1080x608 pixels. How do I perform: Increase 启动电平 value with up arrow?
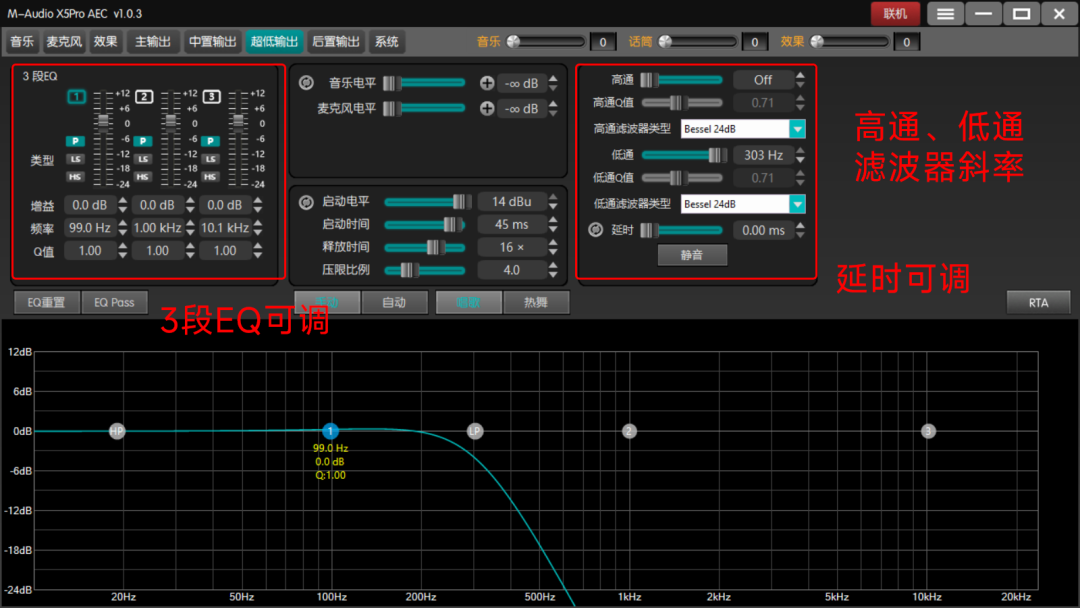[553, 197]
